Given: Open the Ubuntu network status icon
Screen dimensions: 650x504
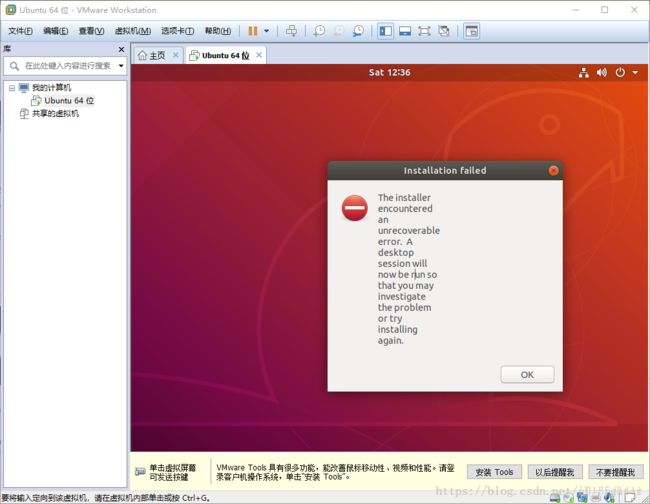Looking at the screenshot, I should pos(584,73).
